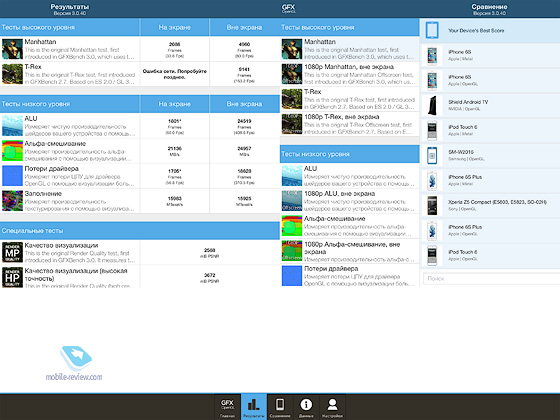Select the 1080p T-Rex, вне экрана thumbnail
560x420 pixels.
pyautogui.click(x=292, y=124)
